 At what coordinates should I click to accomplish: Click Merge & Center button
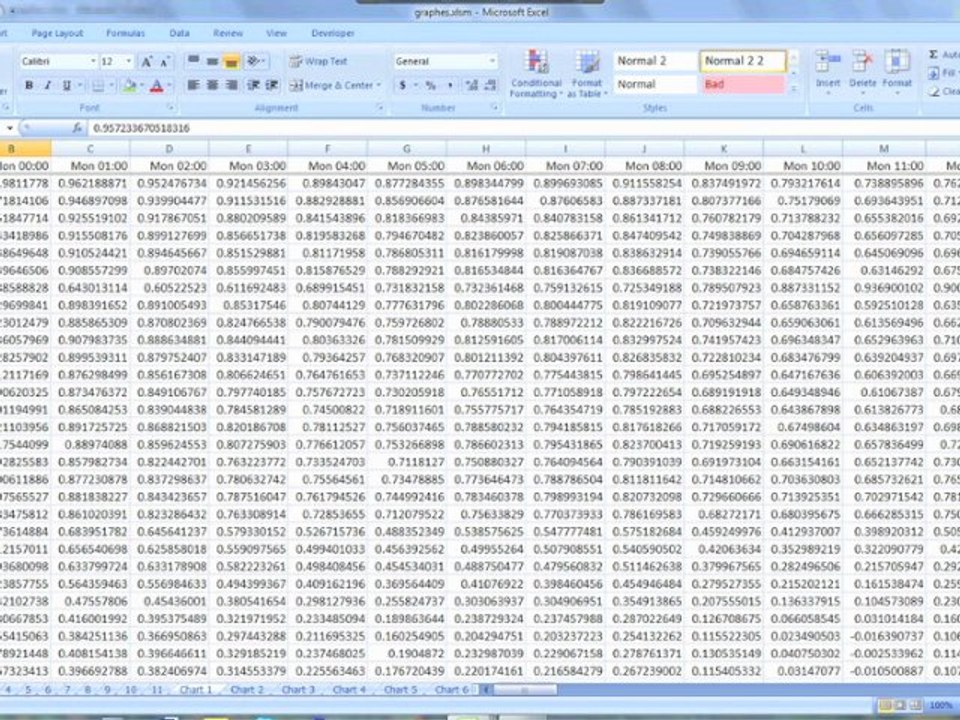click(331, 85)
